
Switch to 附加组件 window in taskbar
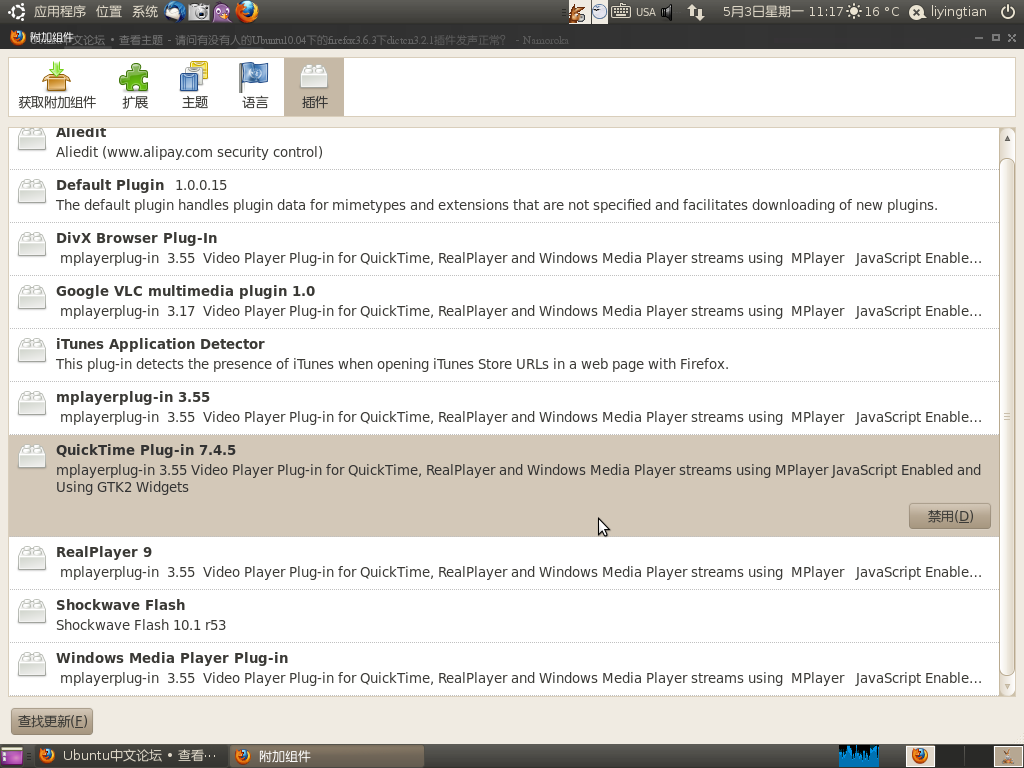(x=327, y=756)
